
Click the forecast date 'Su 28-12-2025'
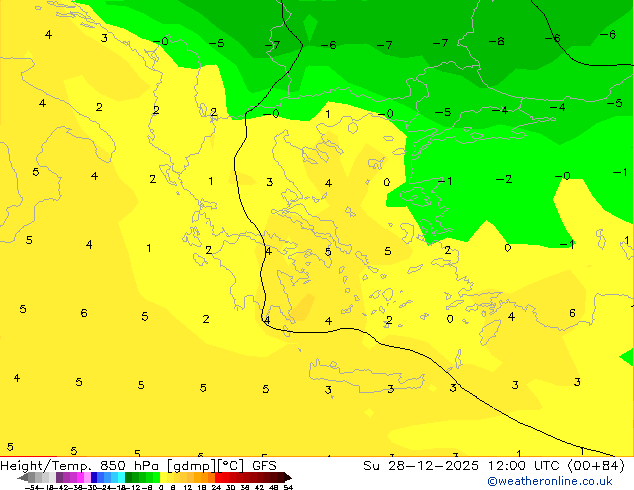421,466
